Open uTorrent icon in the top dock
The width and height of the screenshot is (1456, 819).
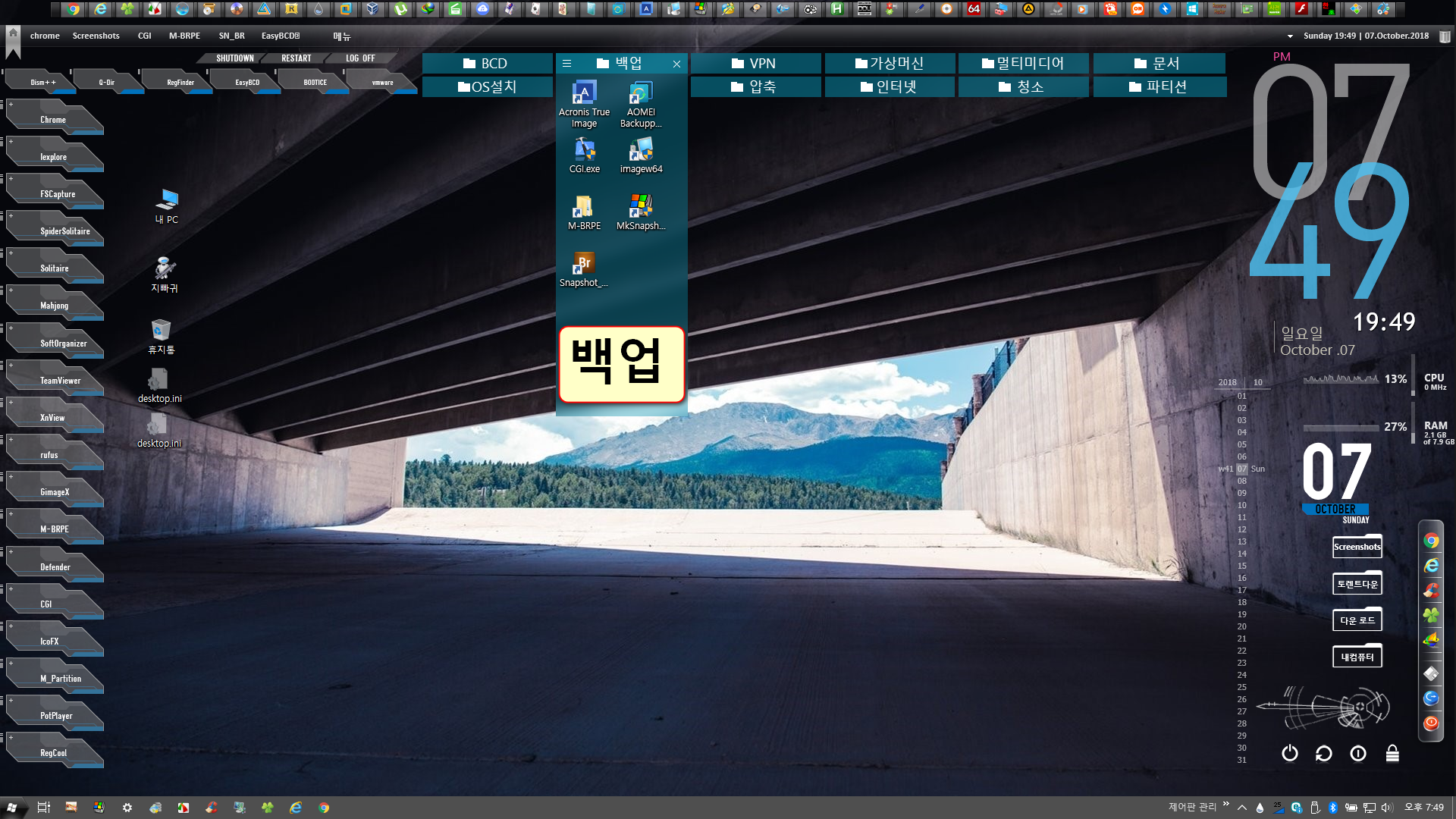[401, 9]
